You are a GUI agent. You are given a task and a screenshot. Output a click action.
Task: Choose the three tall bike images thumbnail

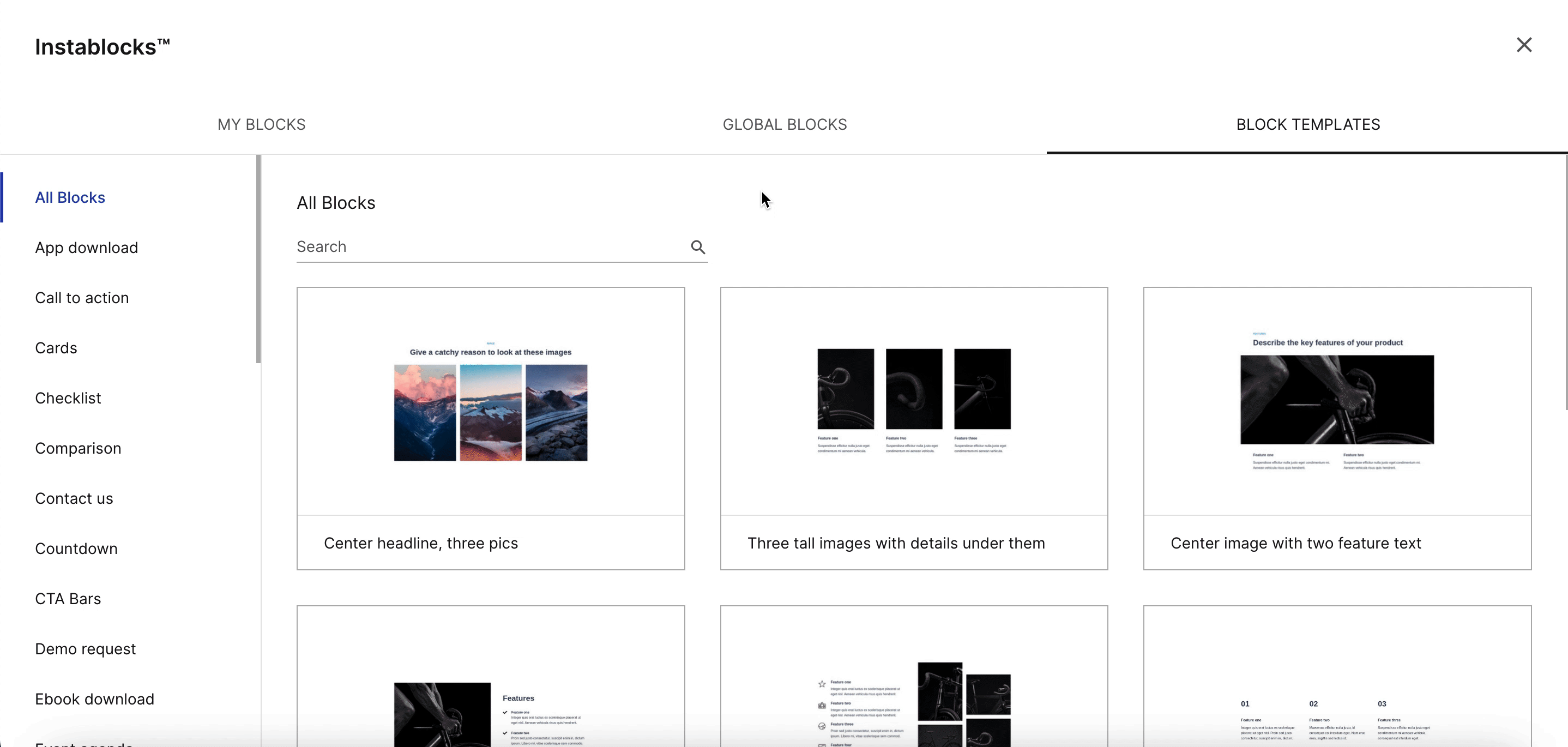click(x=914, y=402)
